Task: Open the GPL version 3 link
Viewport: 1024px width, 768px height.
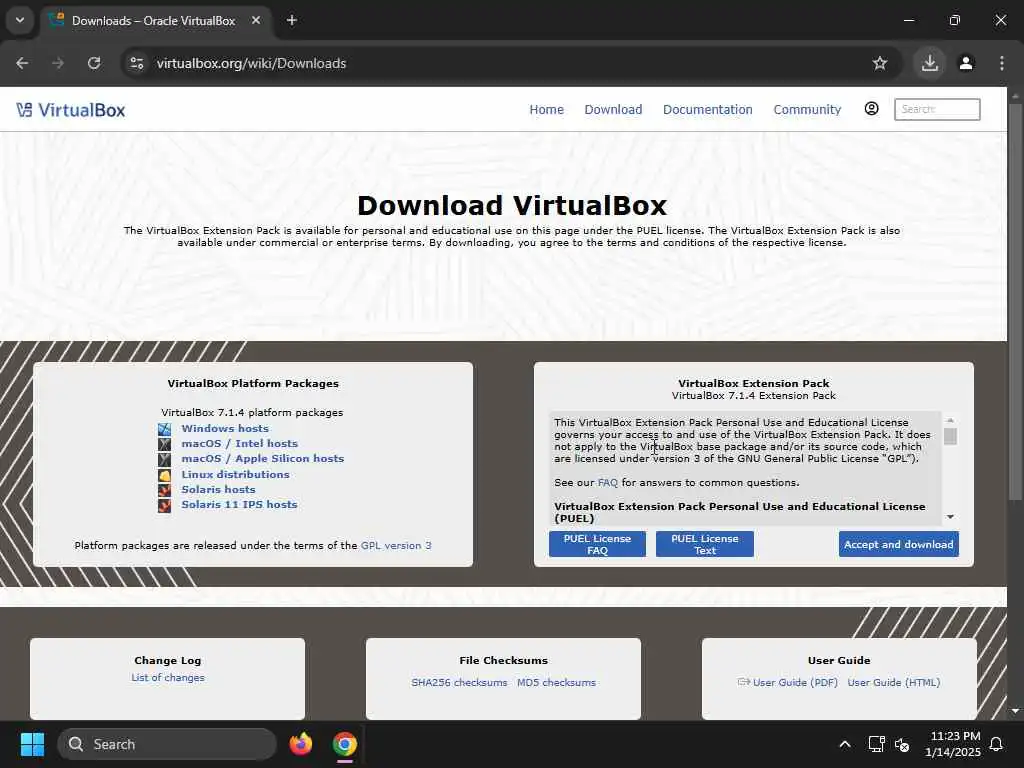Action: point(396,545)
